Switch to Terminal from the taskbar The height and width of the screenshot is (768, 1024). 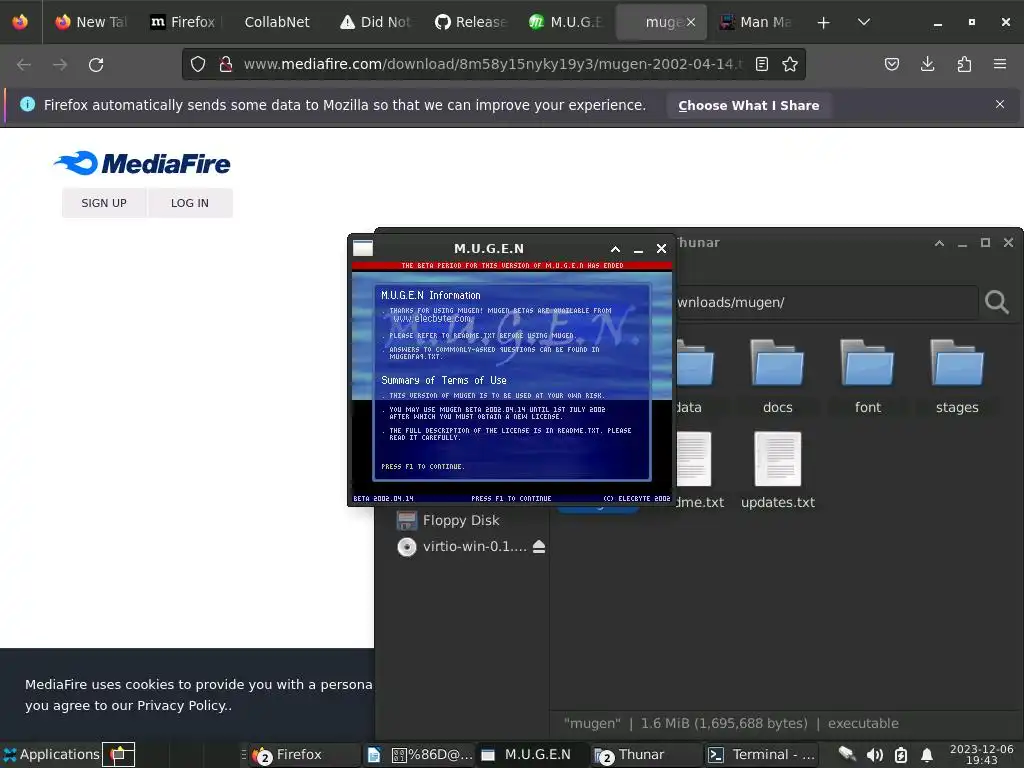[x=761, y=754]
